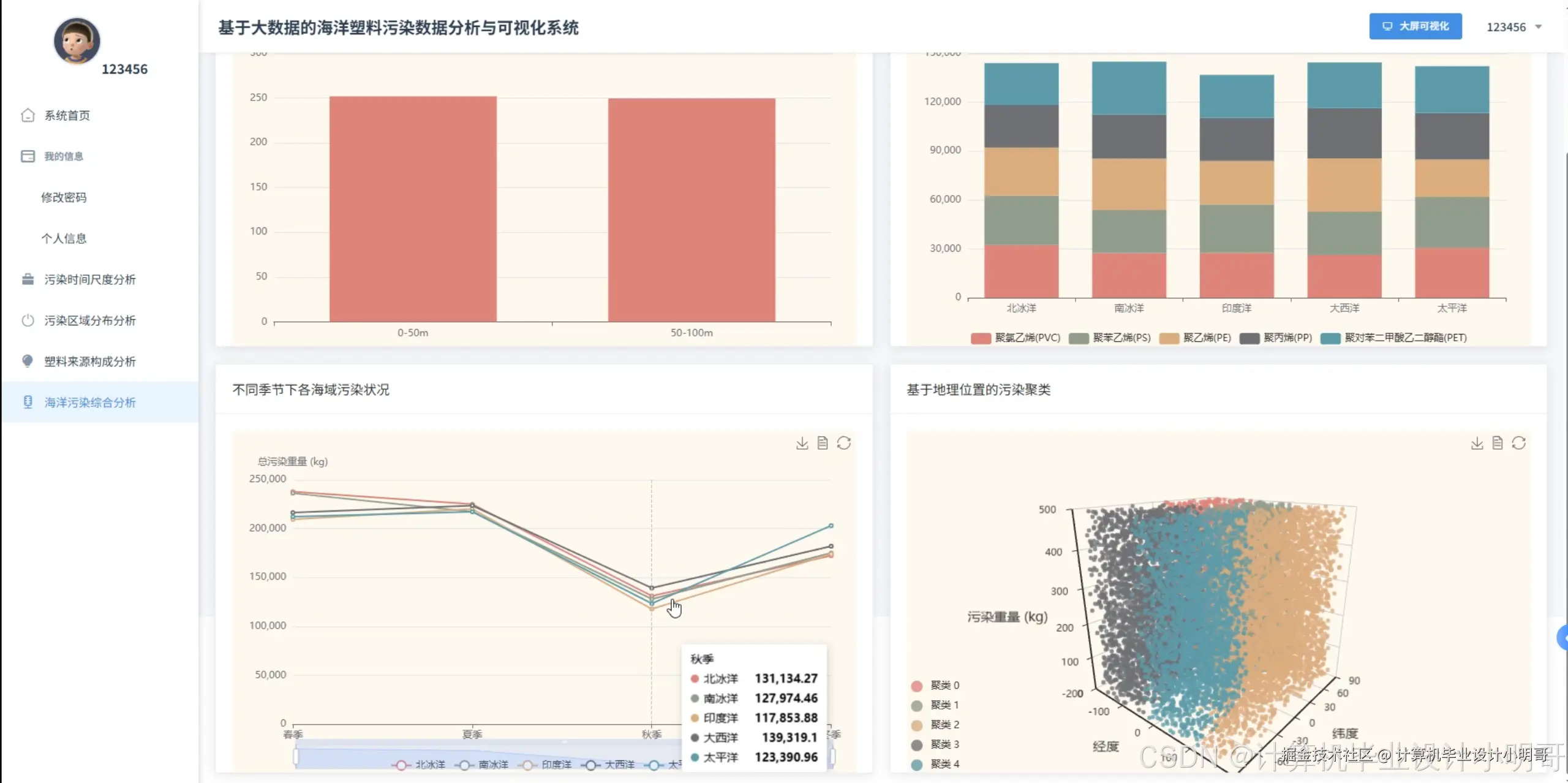Restore the 3D clustering scatter chart
This screenshot has width=1568, height=783.
tap(1518, 443)
